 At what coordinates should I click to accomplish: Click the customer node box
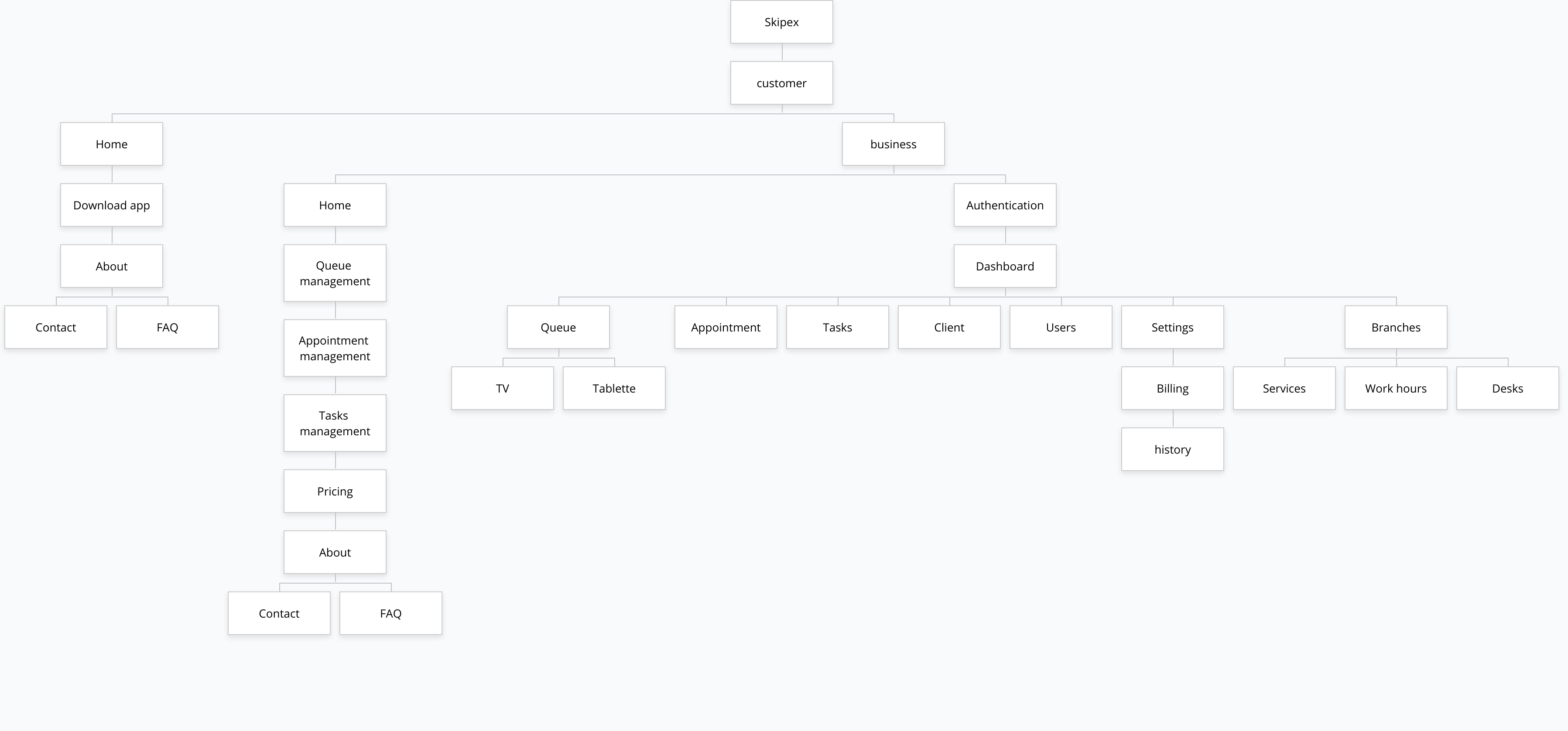click(x=781, y=83)
